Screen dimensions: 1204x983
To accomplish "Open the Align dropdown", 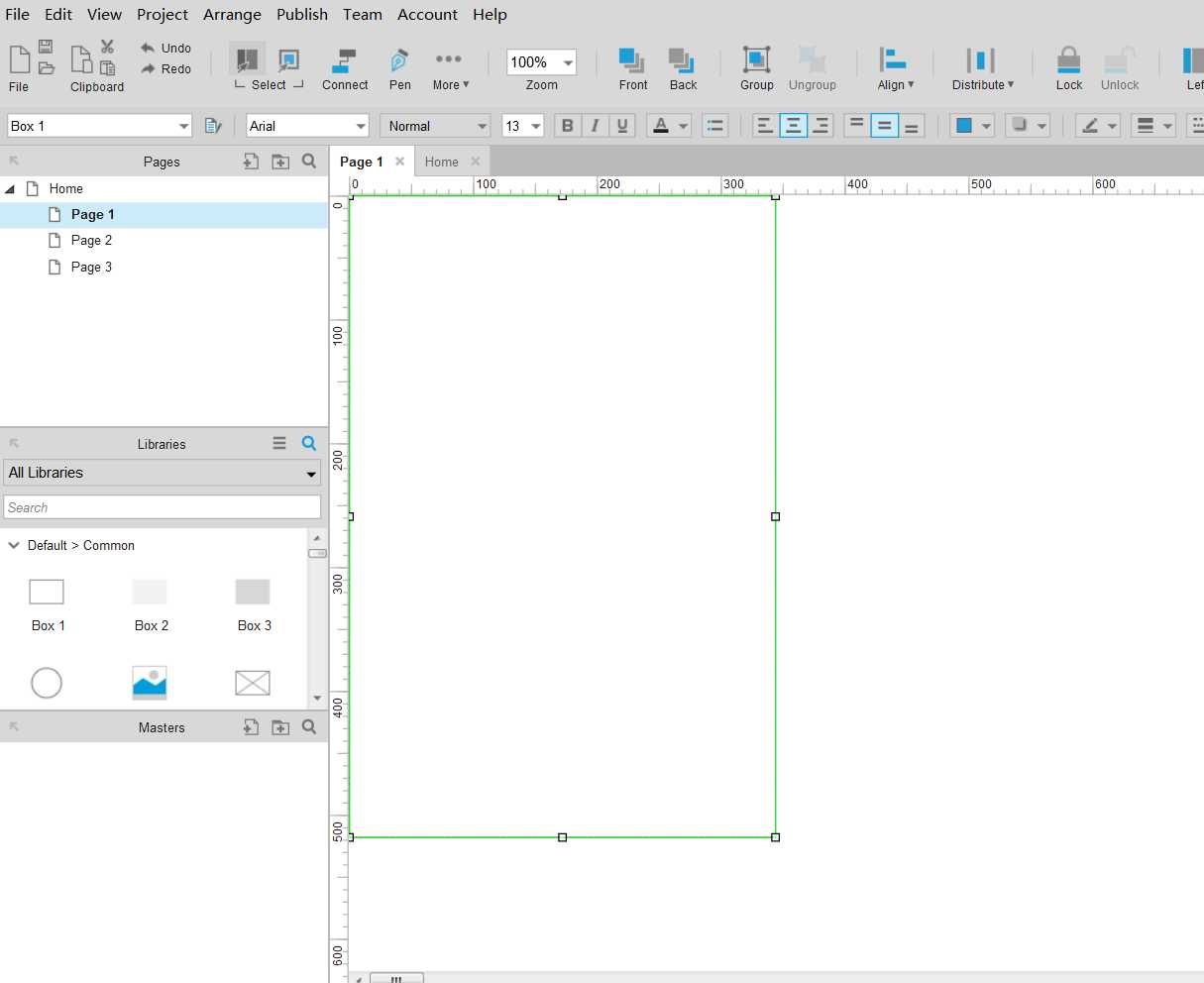I will [896, 68].
